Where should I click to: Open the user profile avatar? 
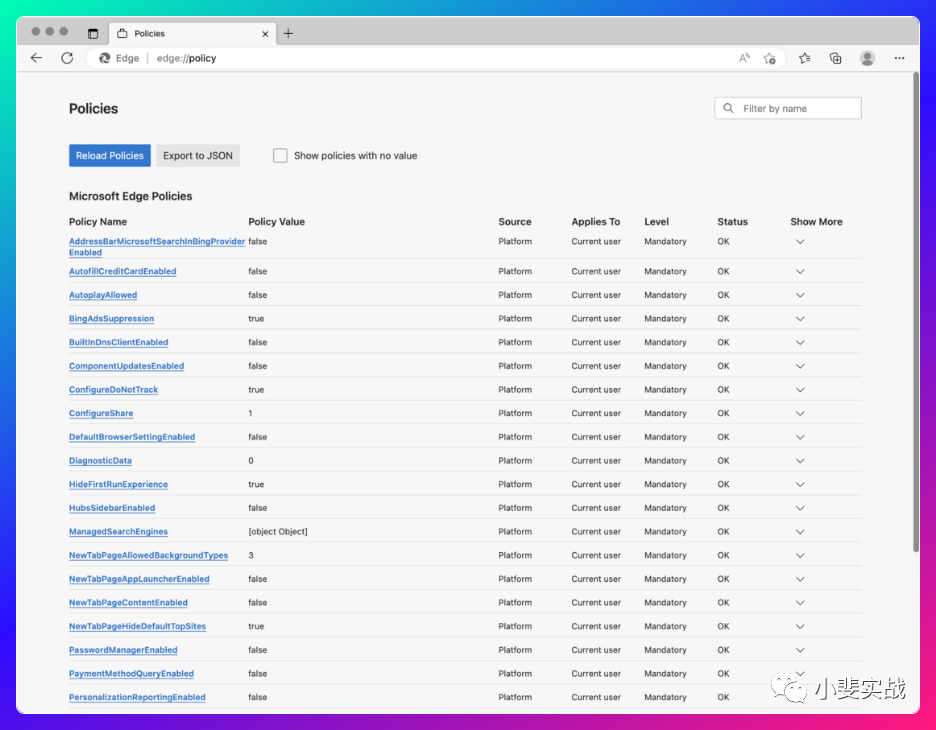[867, 58]
